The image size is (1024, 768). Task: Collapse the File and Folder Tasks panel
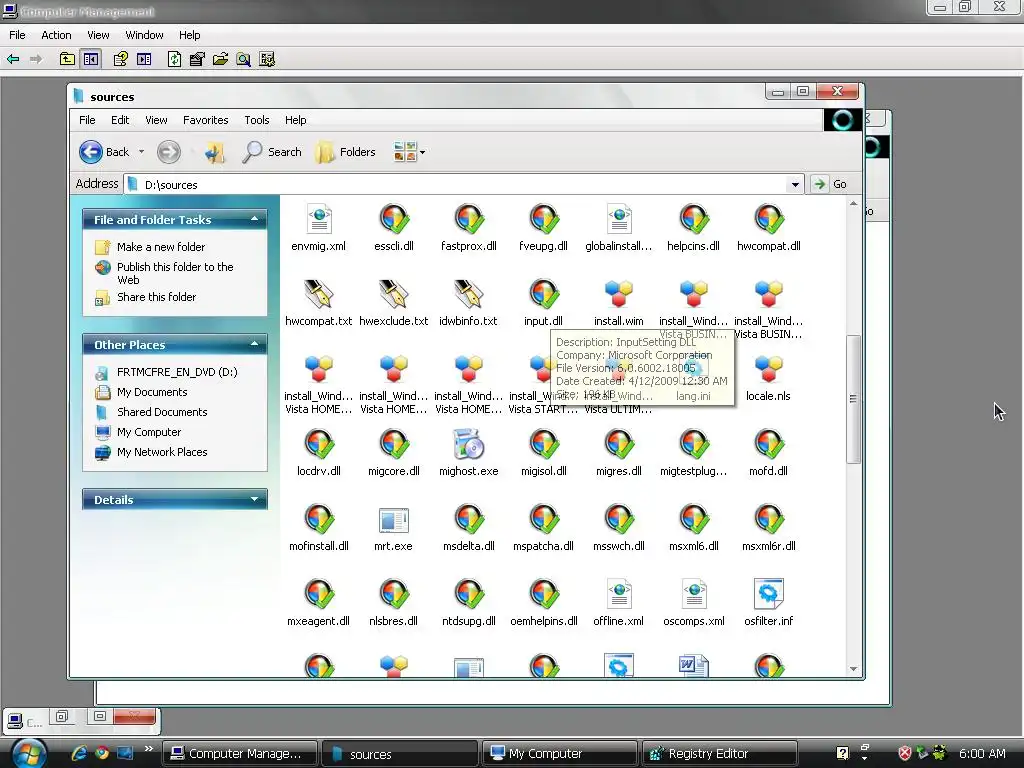[255, 219]
